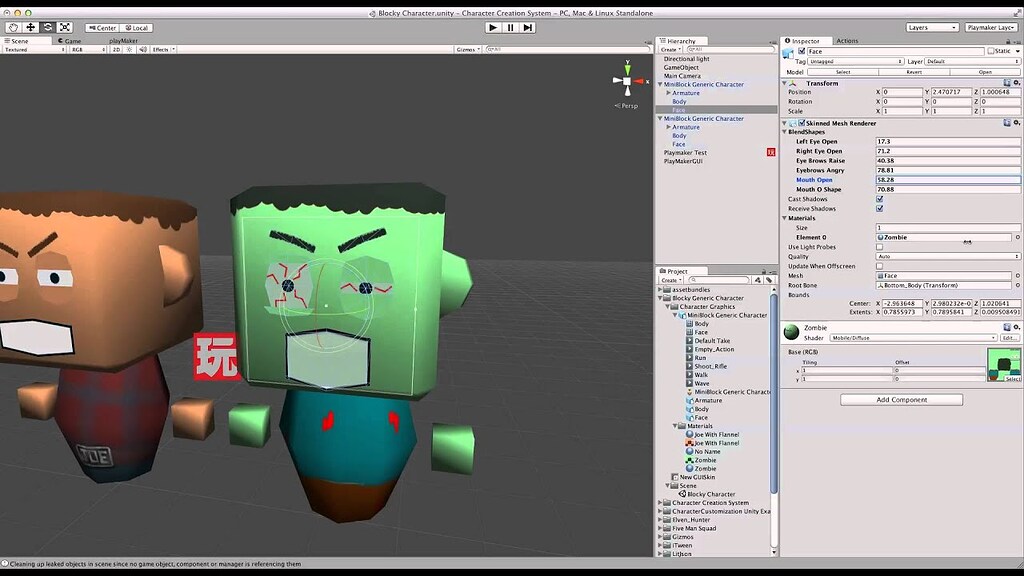Click the scene audio speaker icon

coord(142,50)
